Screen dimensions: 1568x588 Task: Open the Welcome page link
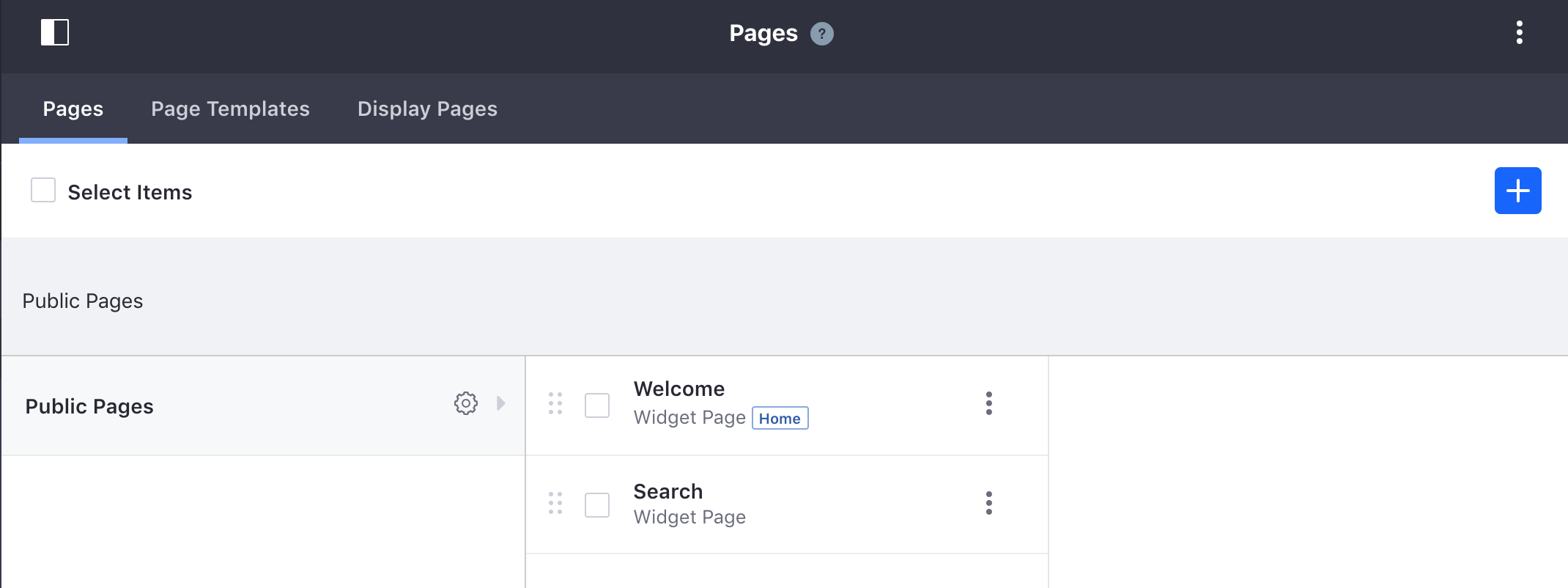point(679,389)
